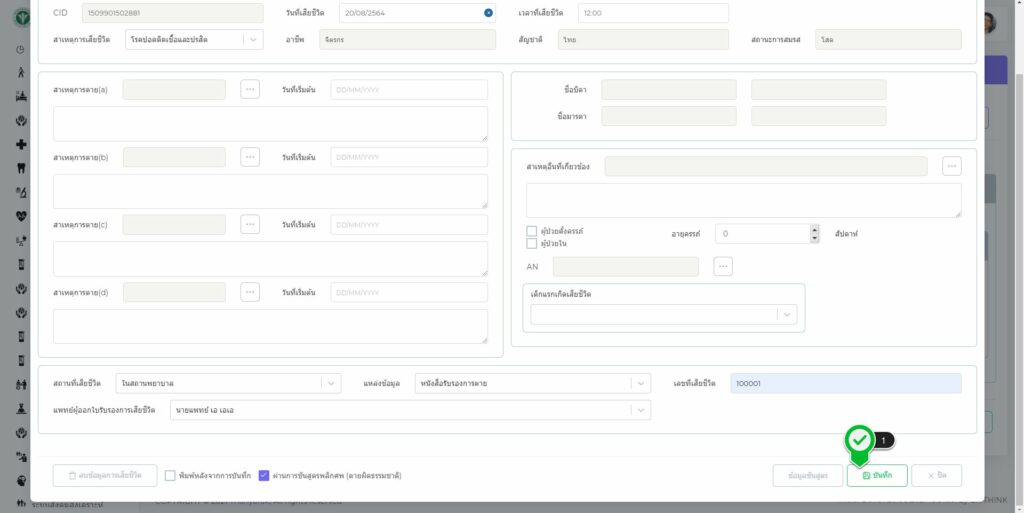The height and width of the screenshot is (513, 1024).
Task: Open lookup for cause of death (b)
Action: coord(250,157)
